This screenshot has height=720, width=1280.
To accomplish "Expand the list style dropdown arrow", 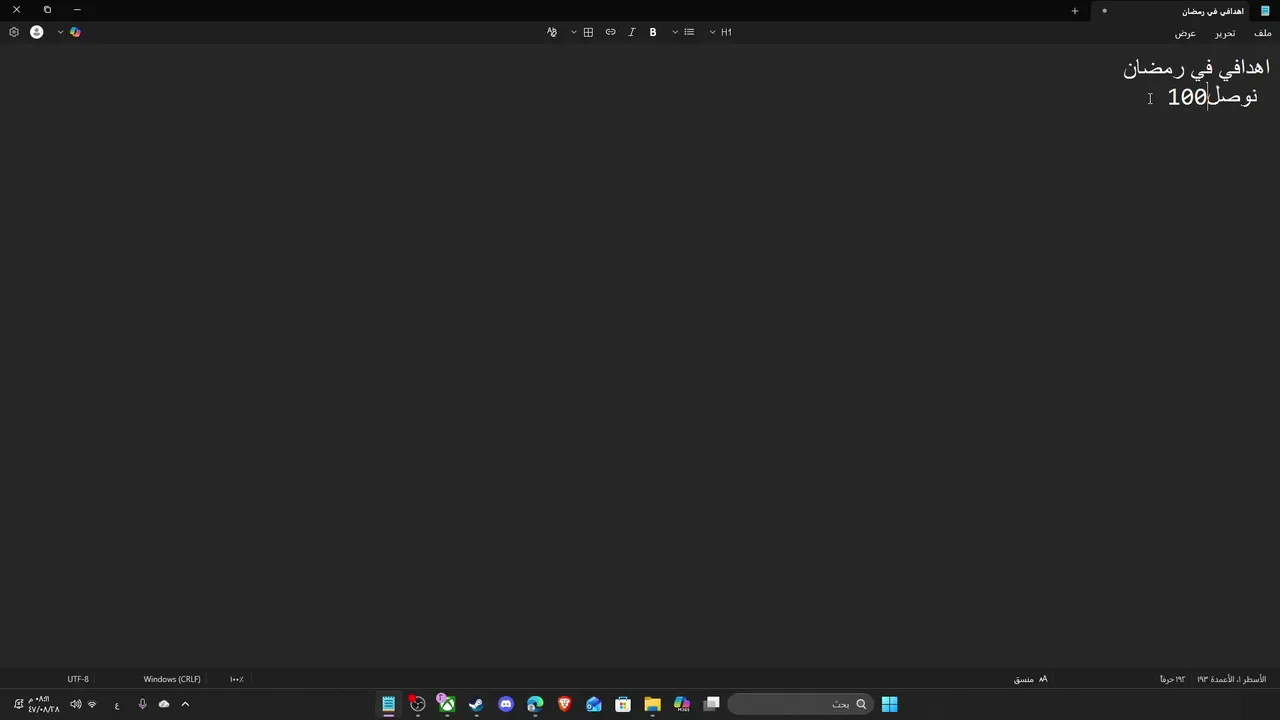I will [675, 32].
